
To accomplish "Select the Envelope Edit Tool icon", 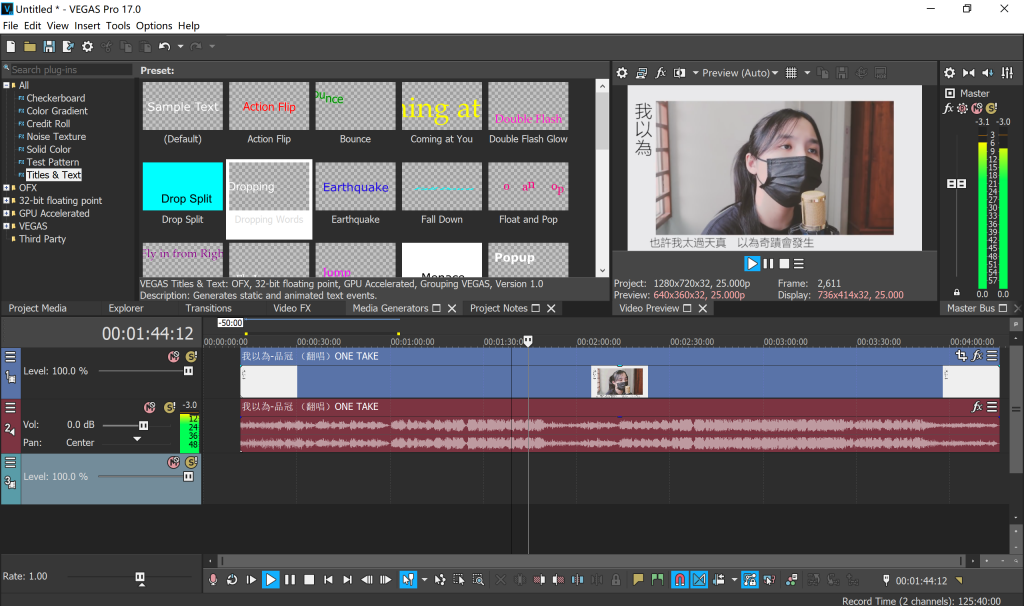I will click(440, 579).
